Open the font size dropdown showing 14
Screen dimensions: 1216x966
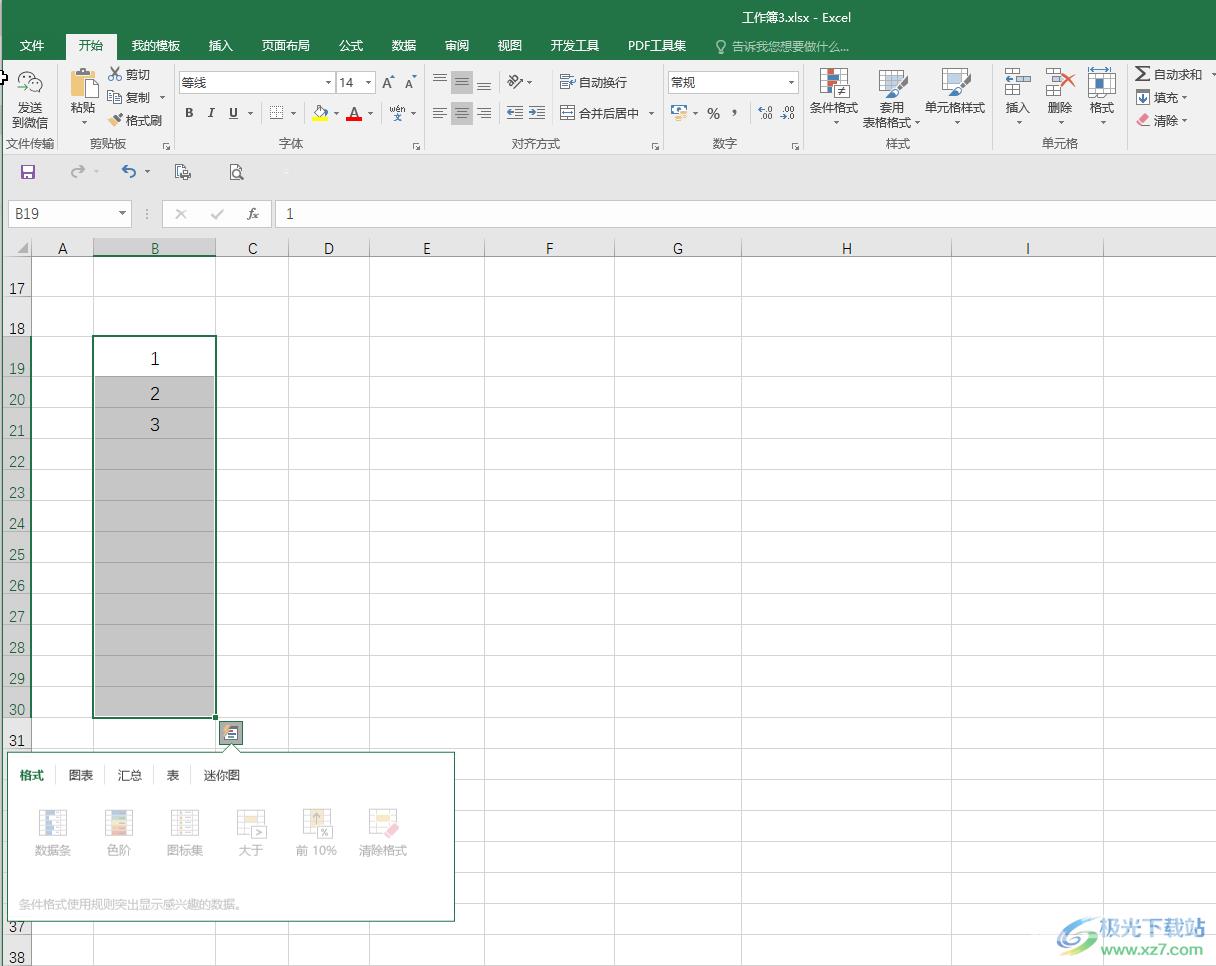[x=369, y=83]
